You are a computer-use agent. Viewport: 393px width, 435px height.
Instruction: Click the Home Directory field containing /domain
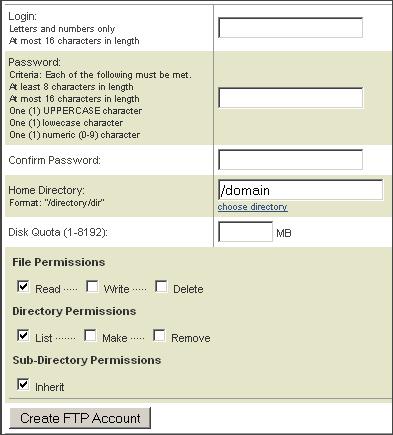(x=300, y=190)
